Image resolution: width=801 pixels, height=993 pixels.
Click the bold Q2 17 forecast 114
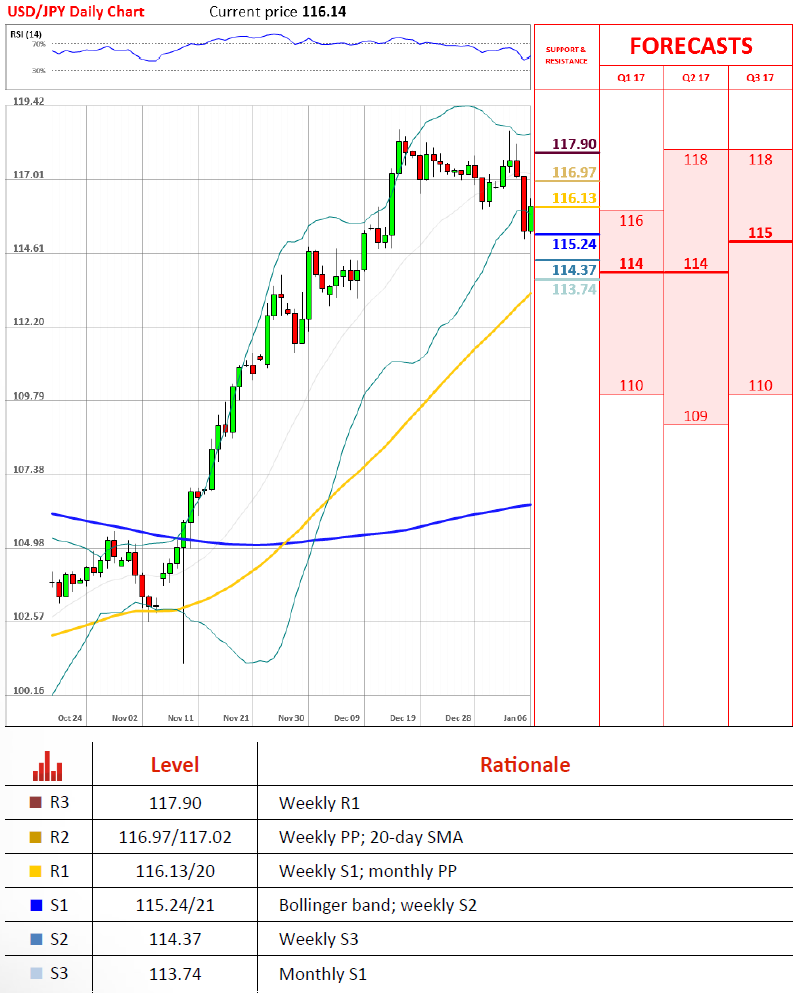695,263
